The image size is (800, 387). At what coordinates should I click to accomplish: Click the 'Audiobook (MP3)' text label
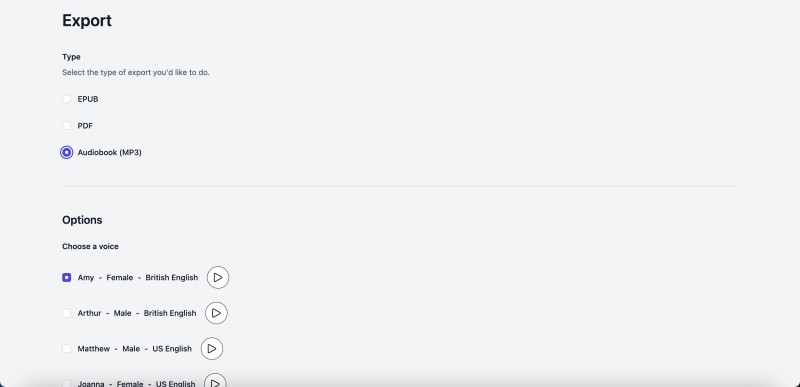point(109,152)
